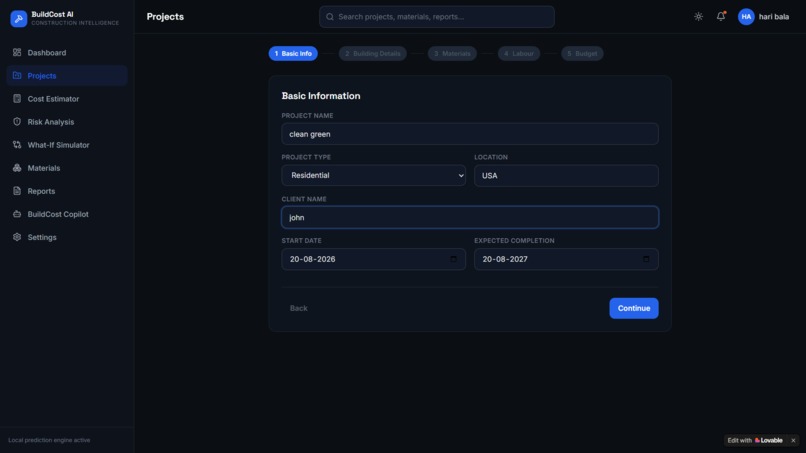Click the Basic Information heading
The height and width of the screenshot is (453, 806).
coord(321,96)
